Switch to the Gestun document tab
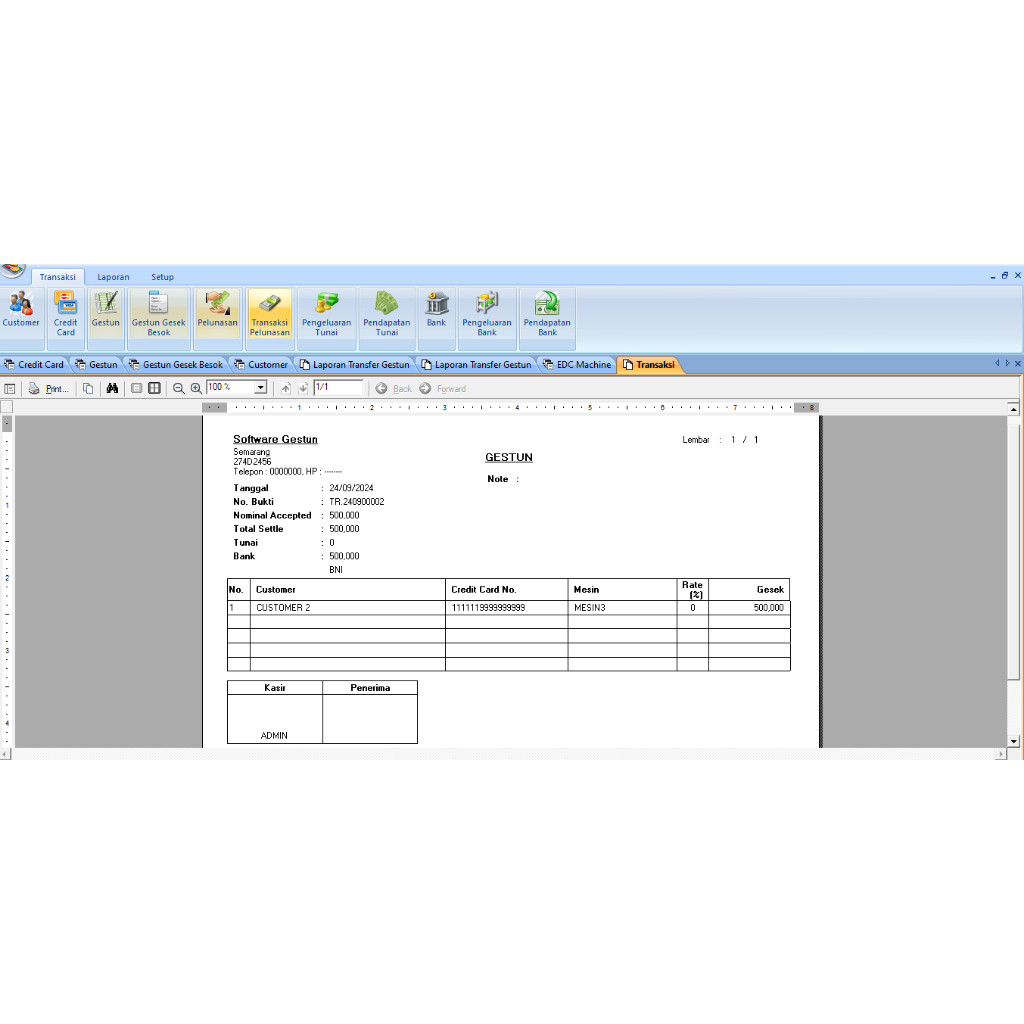Image resolution: width=1024 pixels, height=1024 pixels. [97, 364]
